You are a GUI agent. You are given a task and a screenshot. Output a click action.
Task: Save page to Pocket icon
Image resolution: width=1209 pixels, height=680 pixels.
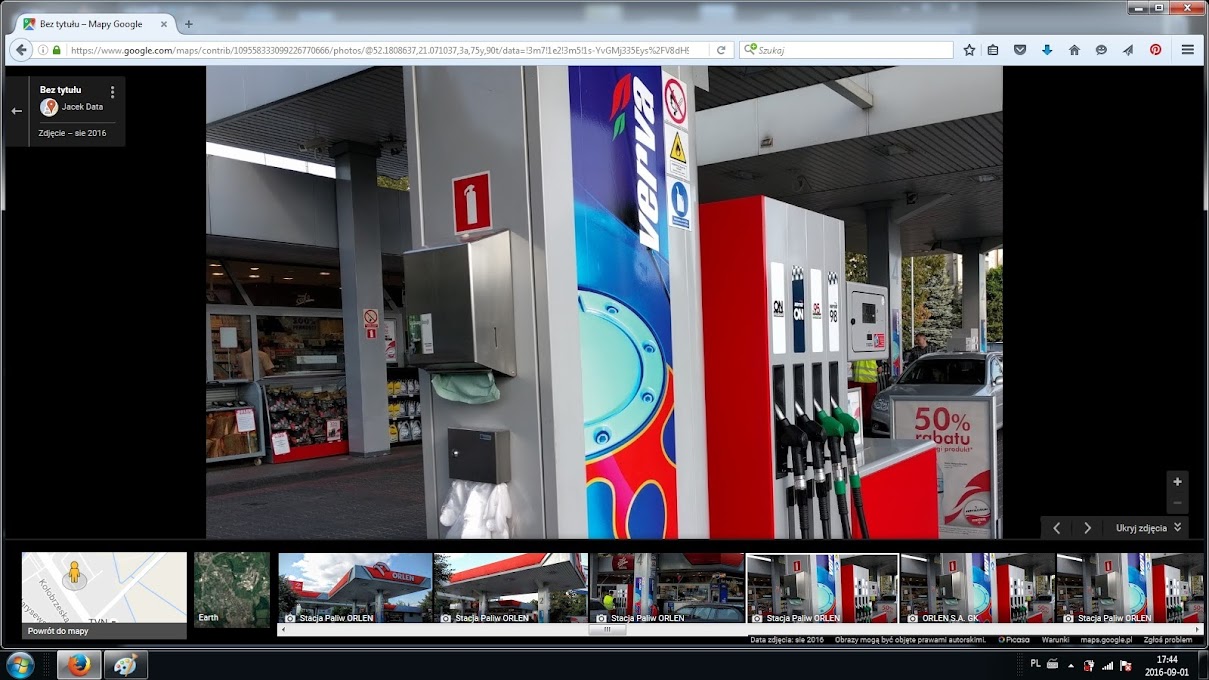[1020, 50]
